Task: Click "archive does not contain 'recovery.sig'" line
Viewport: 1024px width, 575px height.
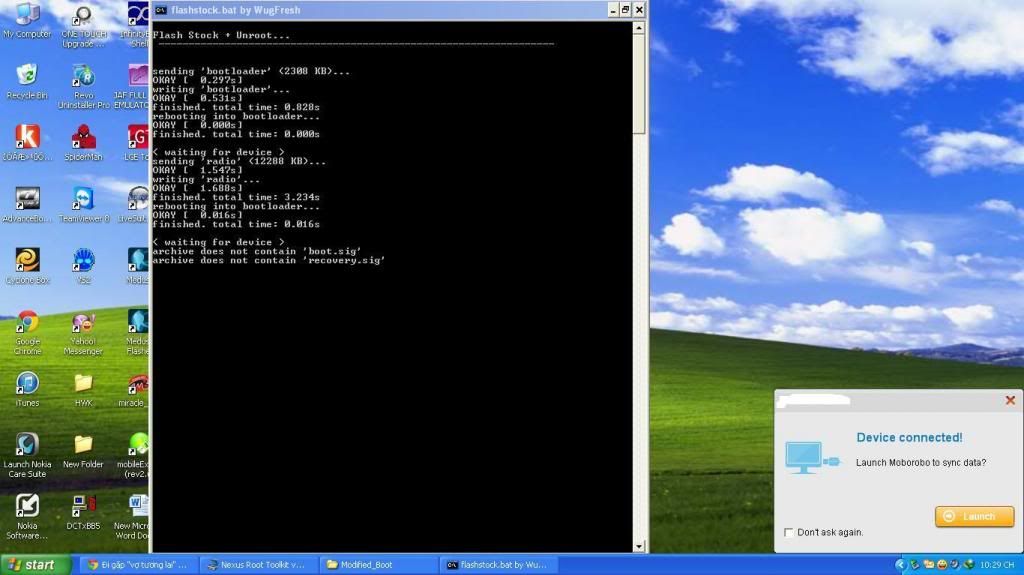Action: pyautogui.click(x=268, y=260)
